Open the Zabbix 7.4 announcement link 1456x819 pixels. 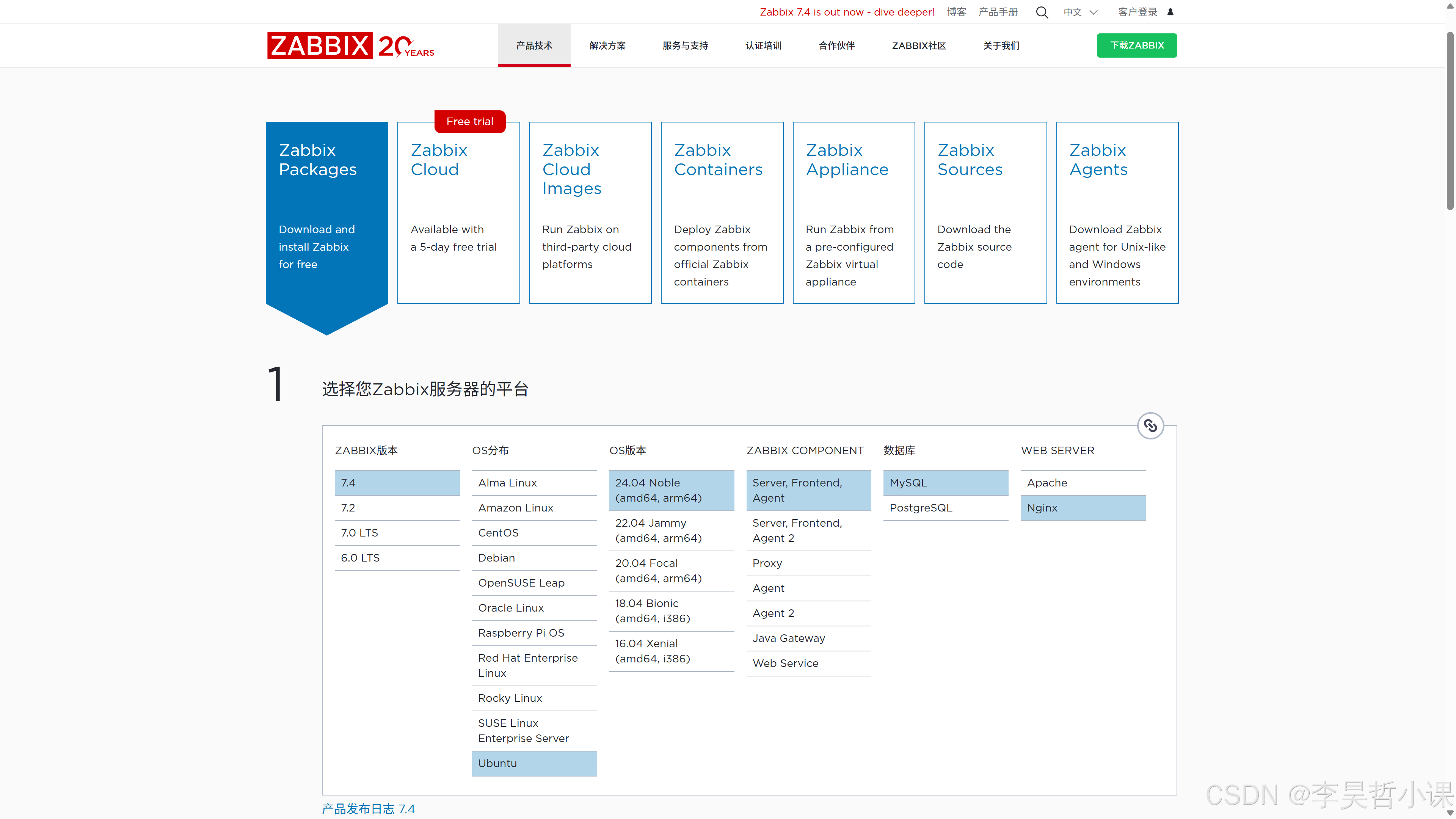click(x=847, y=13)
